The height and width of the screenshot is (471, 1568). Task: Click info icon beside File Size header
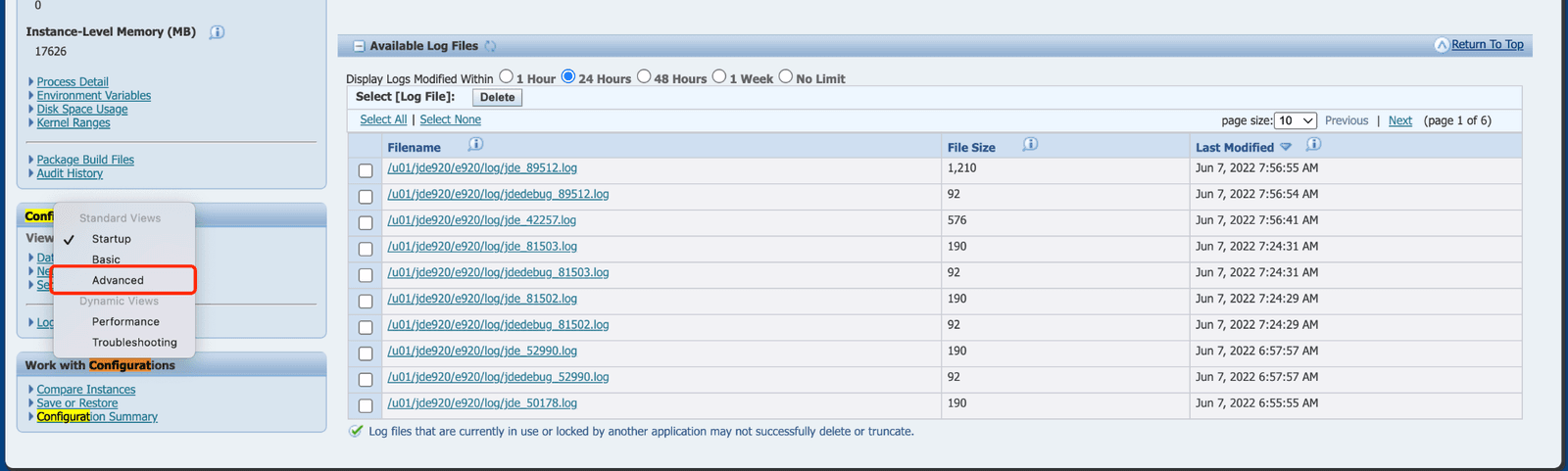point(1030,145)
